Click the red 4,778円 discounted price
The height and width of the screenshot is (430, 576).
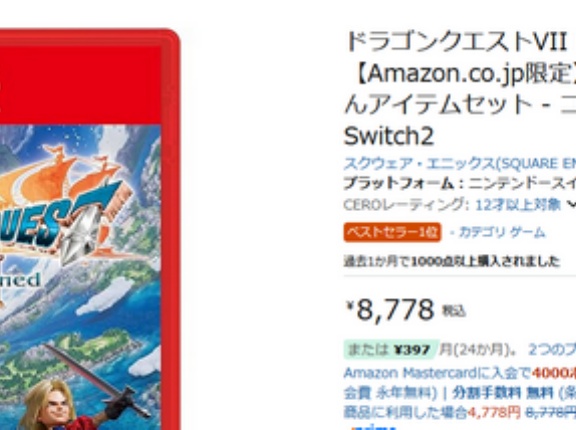click(x=494, y=413)
